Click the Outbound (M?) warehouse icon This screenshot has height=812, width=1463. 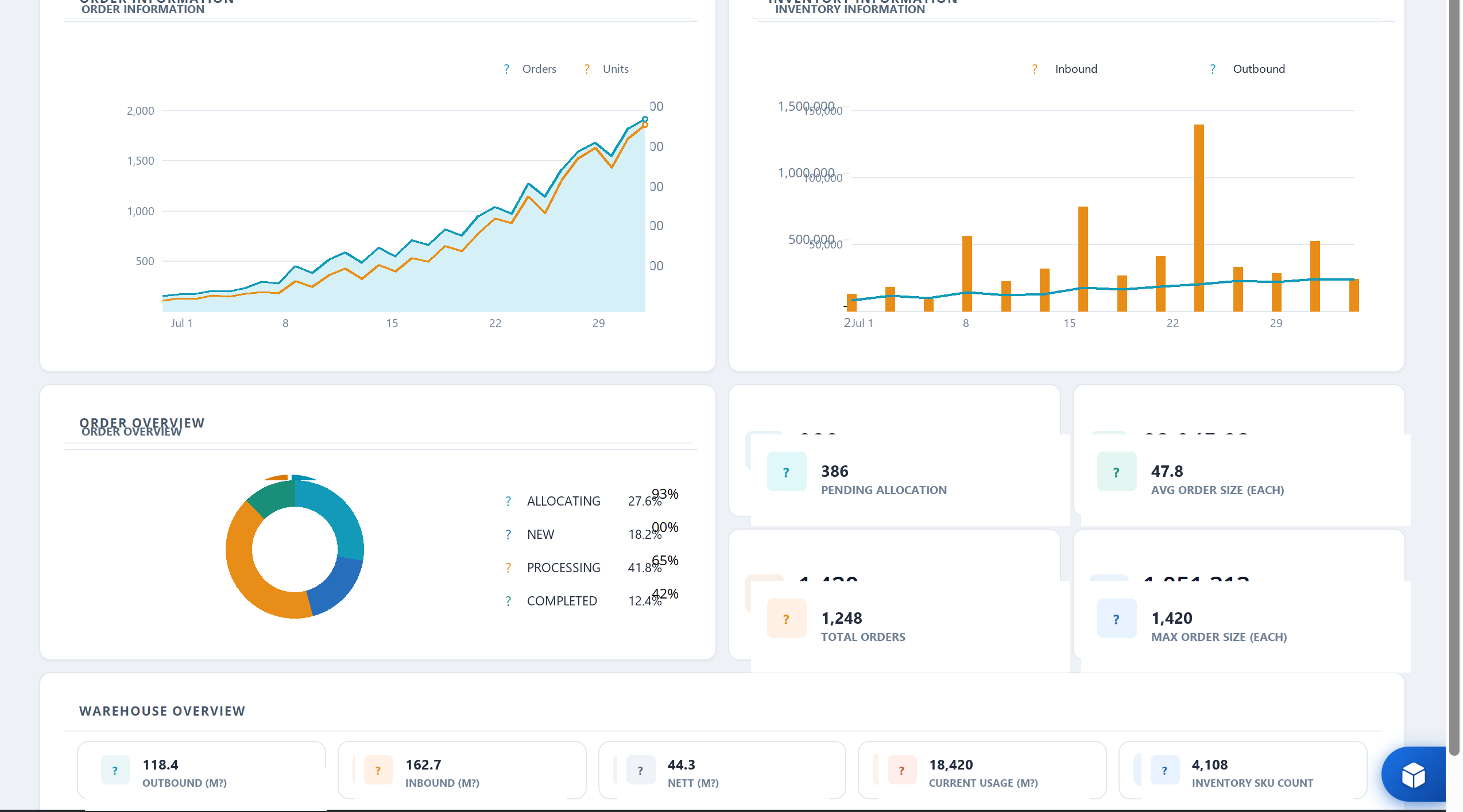tap(115, 770)
